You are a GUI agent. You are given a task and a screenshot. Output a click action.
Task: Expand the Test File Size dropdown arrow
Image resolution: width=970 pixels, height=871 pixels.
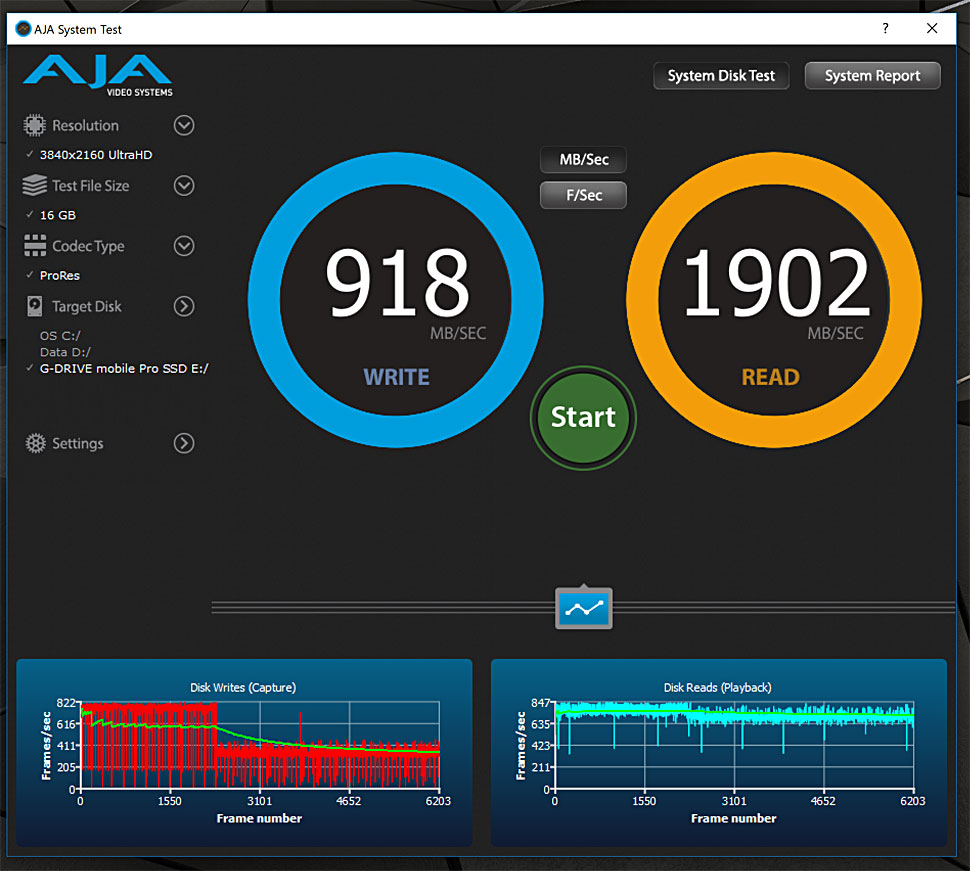pos(184,186)
